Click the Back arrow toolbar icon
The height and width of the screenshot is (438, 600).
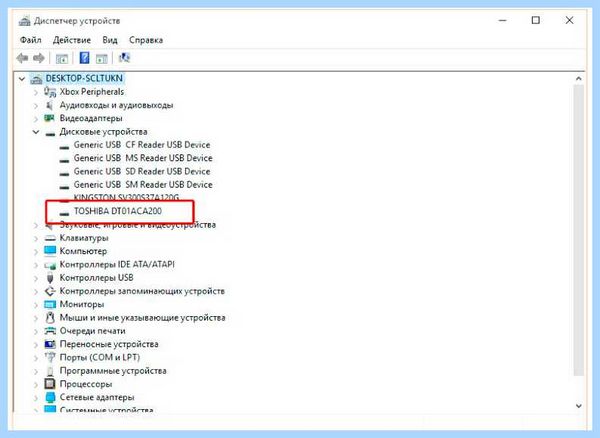pos(22,58)
